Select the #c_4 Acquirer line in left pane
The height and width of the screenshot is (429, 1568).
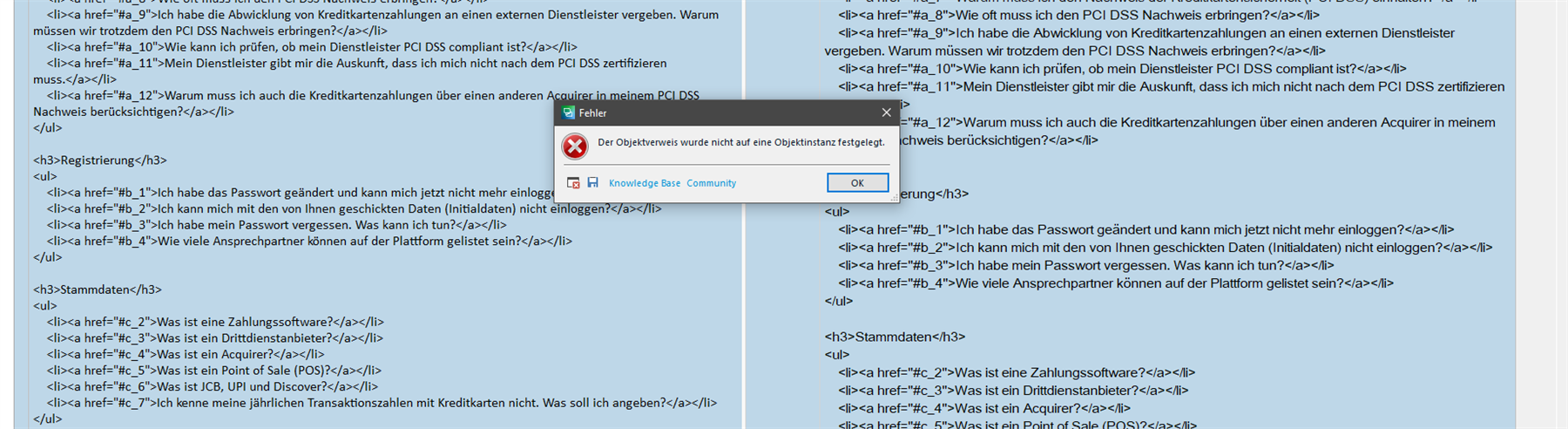click(186, 355)
